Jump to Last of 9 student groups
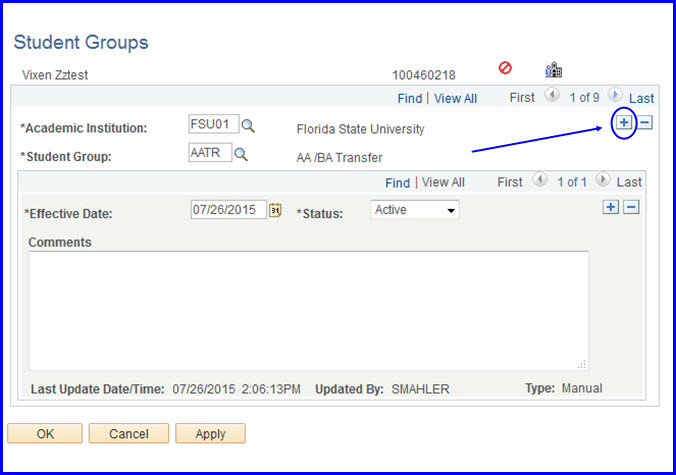676x475 pixels. point(642,98)
